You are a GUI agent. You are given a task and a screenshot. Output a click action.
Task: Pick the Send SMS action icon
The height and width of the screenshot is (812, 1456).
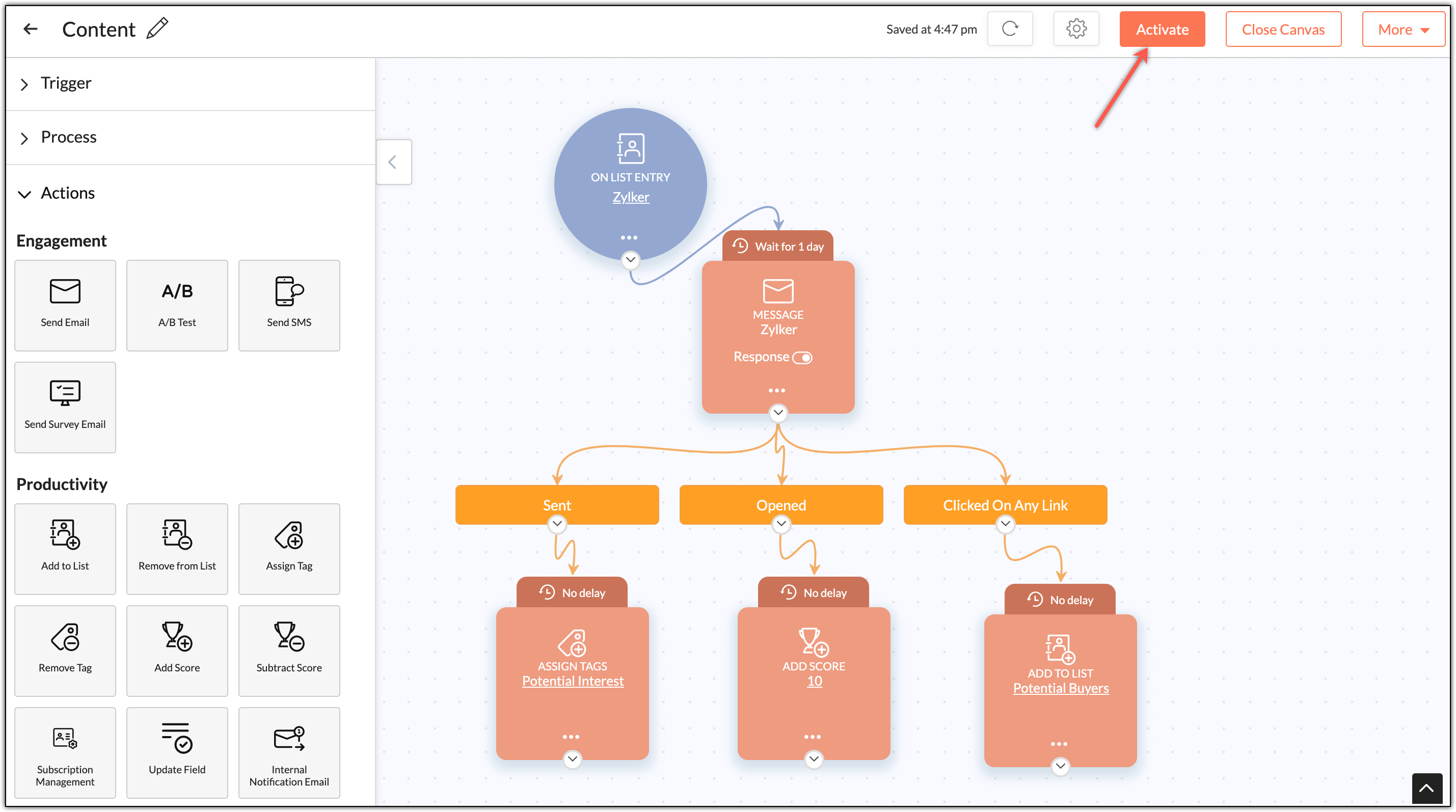[x=289, y=291]
